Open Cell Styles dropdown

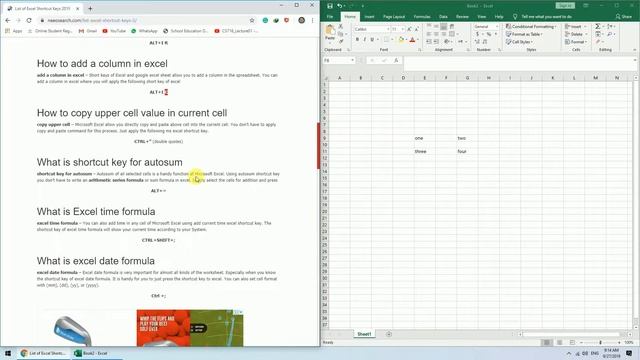click(x=519, y=42)
